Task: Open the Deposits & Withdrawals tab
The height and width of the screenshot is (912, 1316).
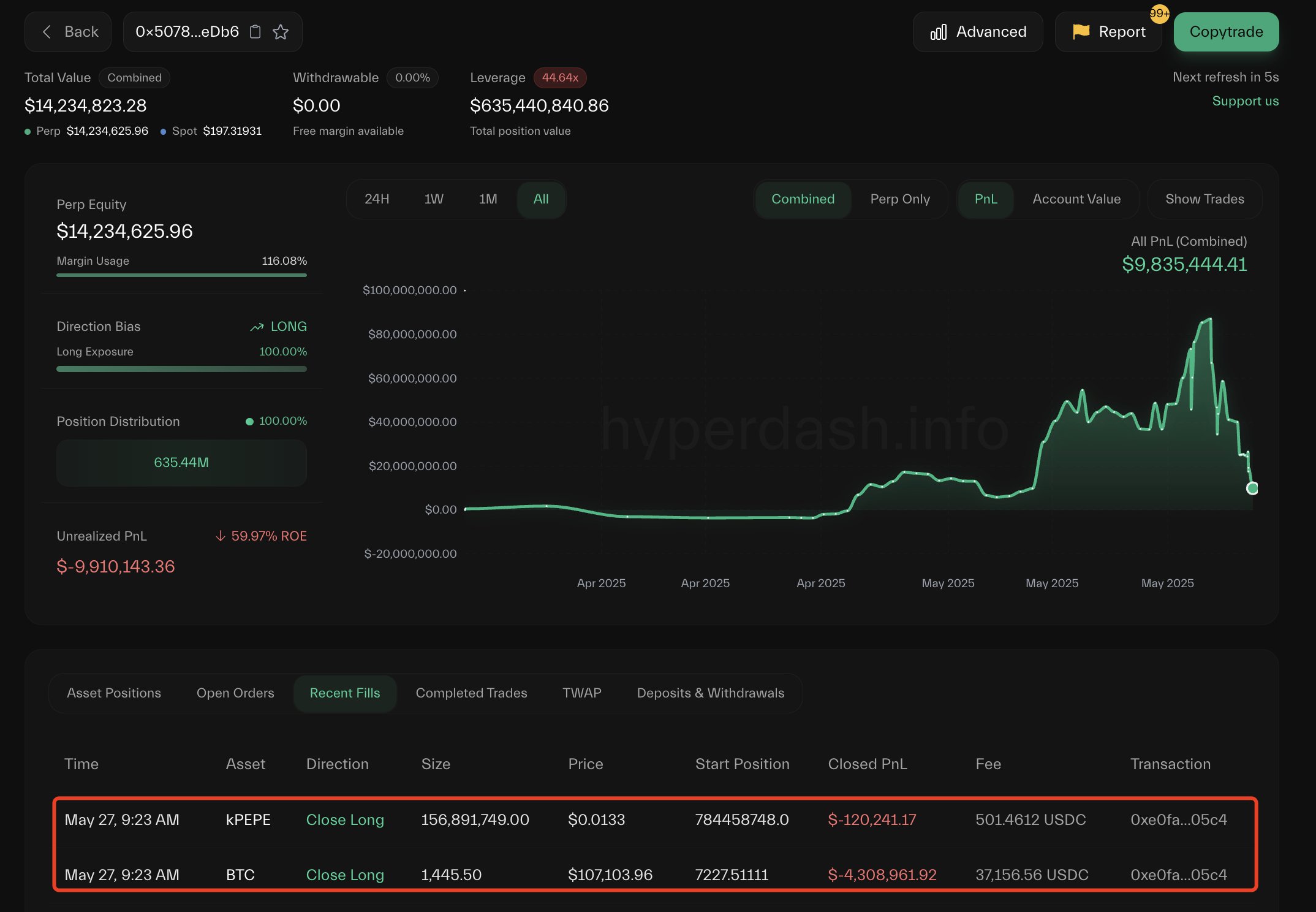Action: (x=711, y=693)
